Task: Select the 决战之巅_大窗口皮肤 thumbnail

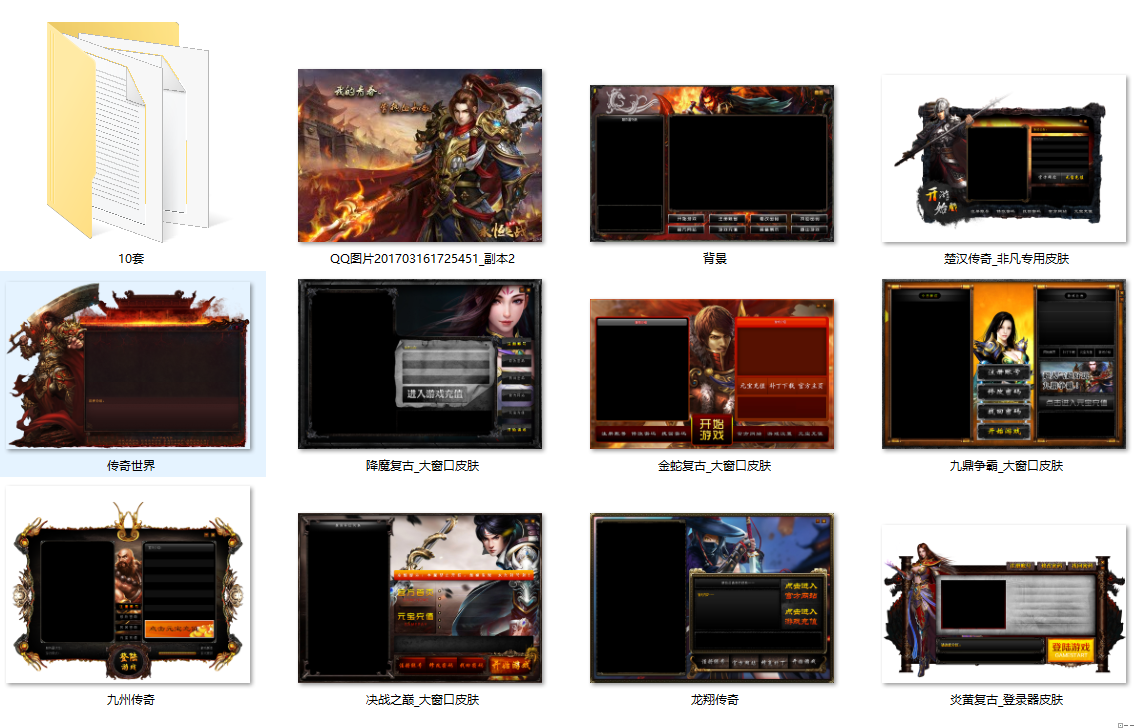Action: [x=420, y=598]
